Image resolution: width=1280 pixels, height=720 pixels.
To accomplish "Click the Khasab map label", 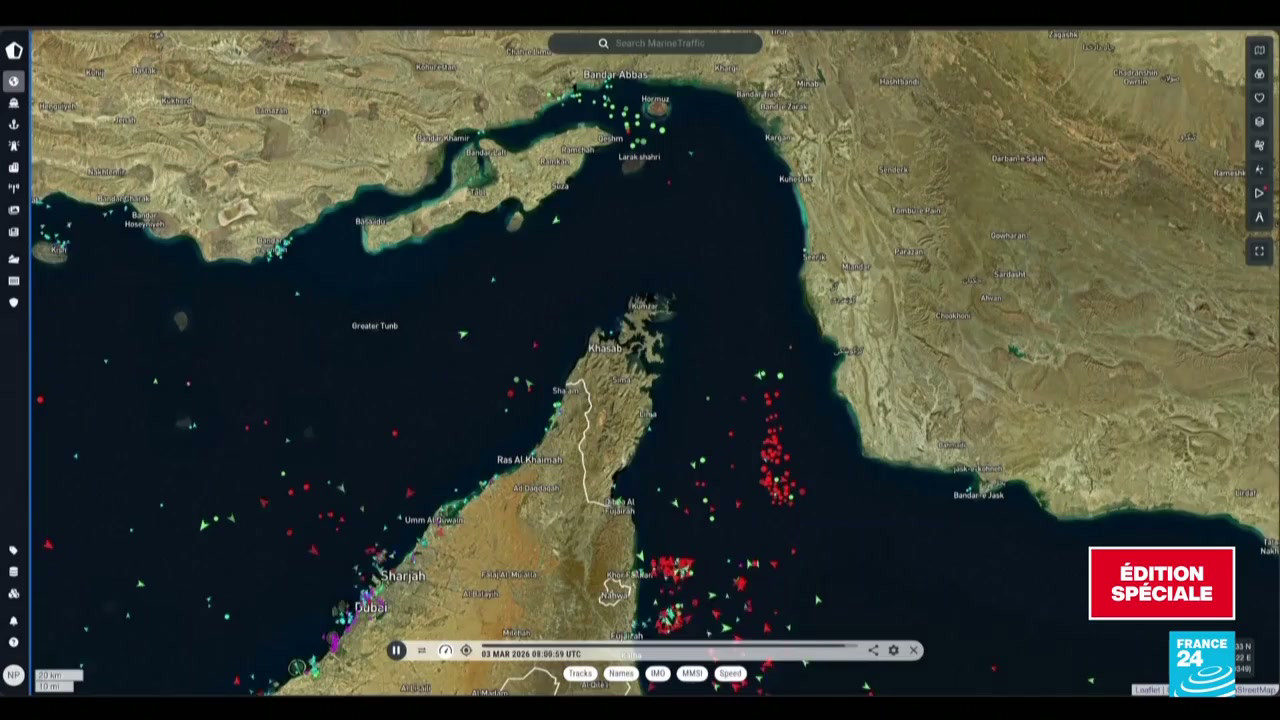I will [605, 348].
